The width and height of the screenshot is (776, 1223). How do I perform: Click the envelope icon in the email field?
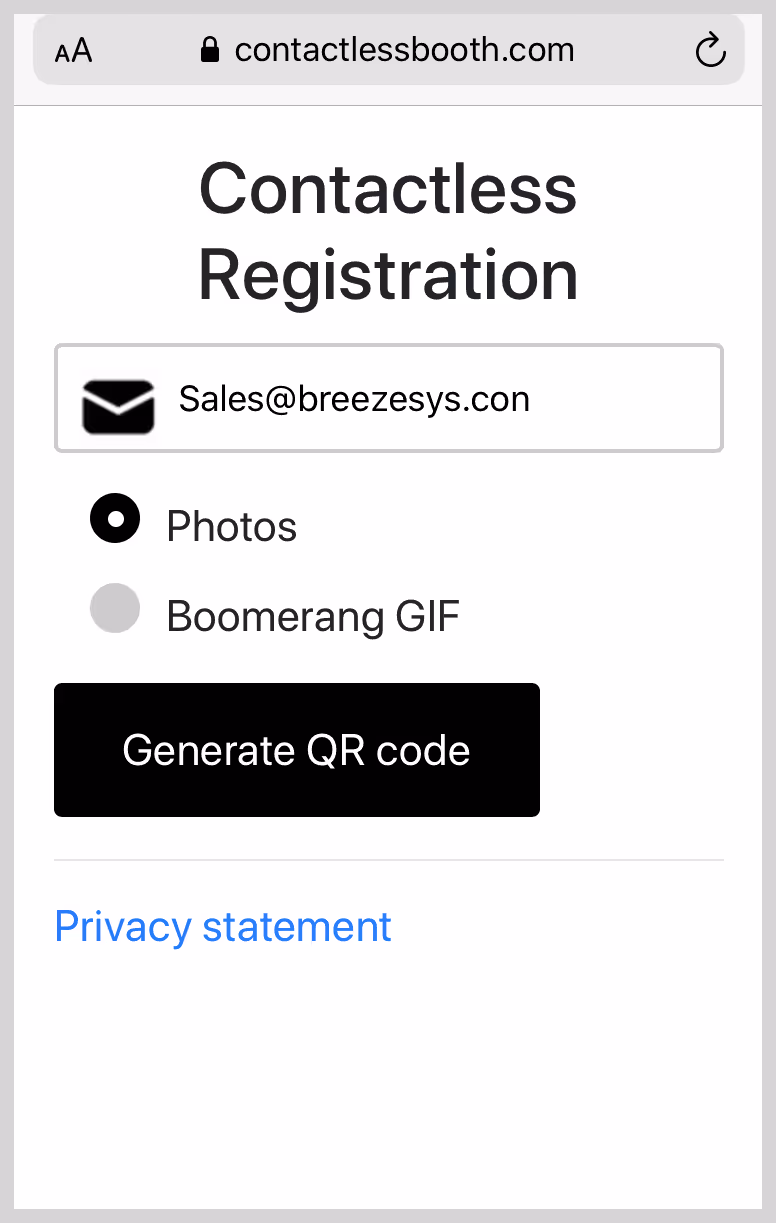pyautogui.click(x=118, y=407)
